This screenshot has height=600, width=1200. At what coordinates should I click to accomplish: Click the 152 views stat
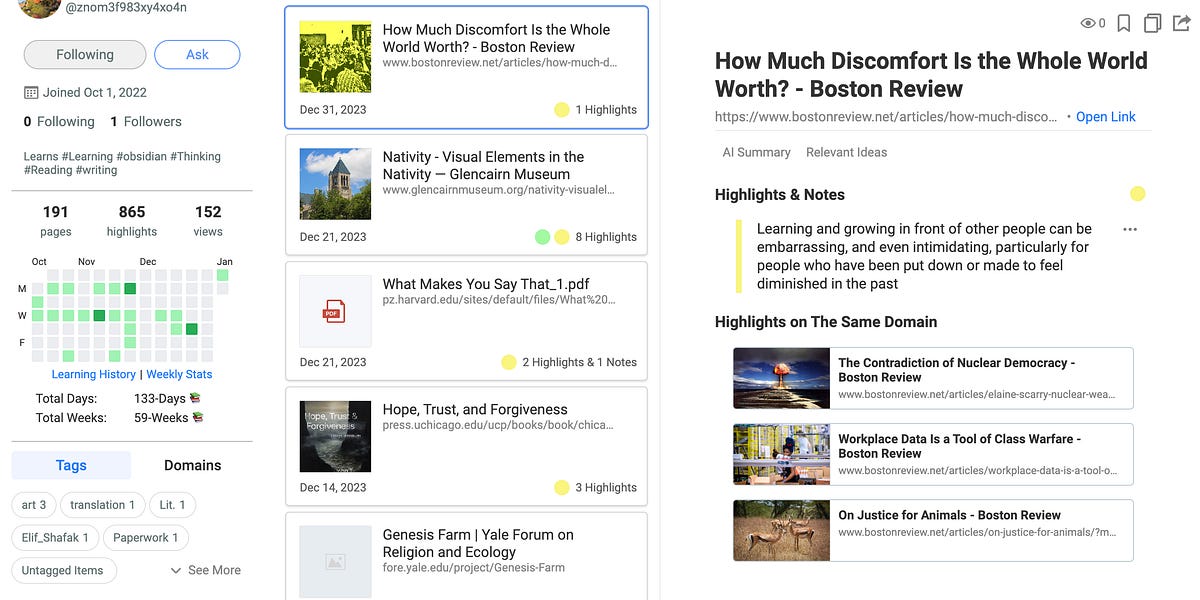coord(208,221)
